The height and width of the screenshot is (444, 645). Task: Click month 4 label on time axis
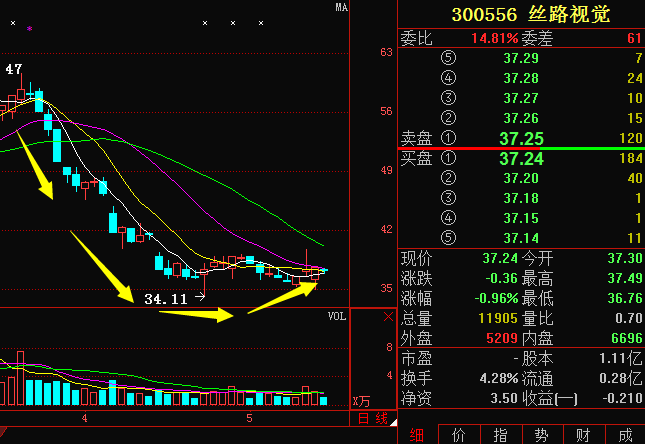click(84, 418)
